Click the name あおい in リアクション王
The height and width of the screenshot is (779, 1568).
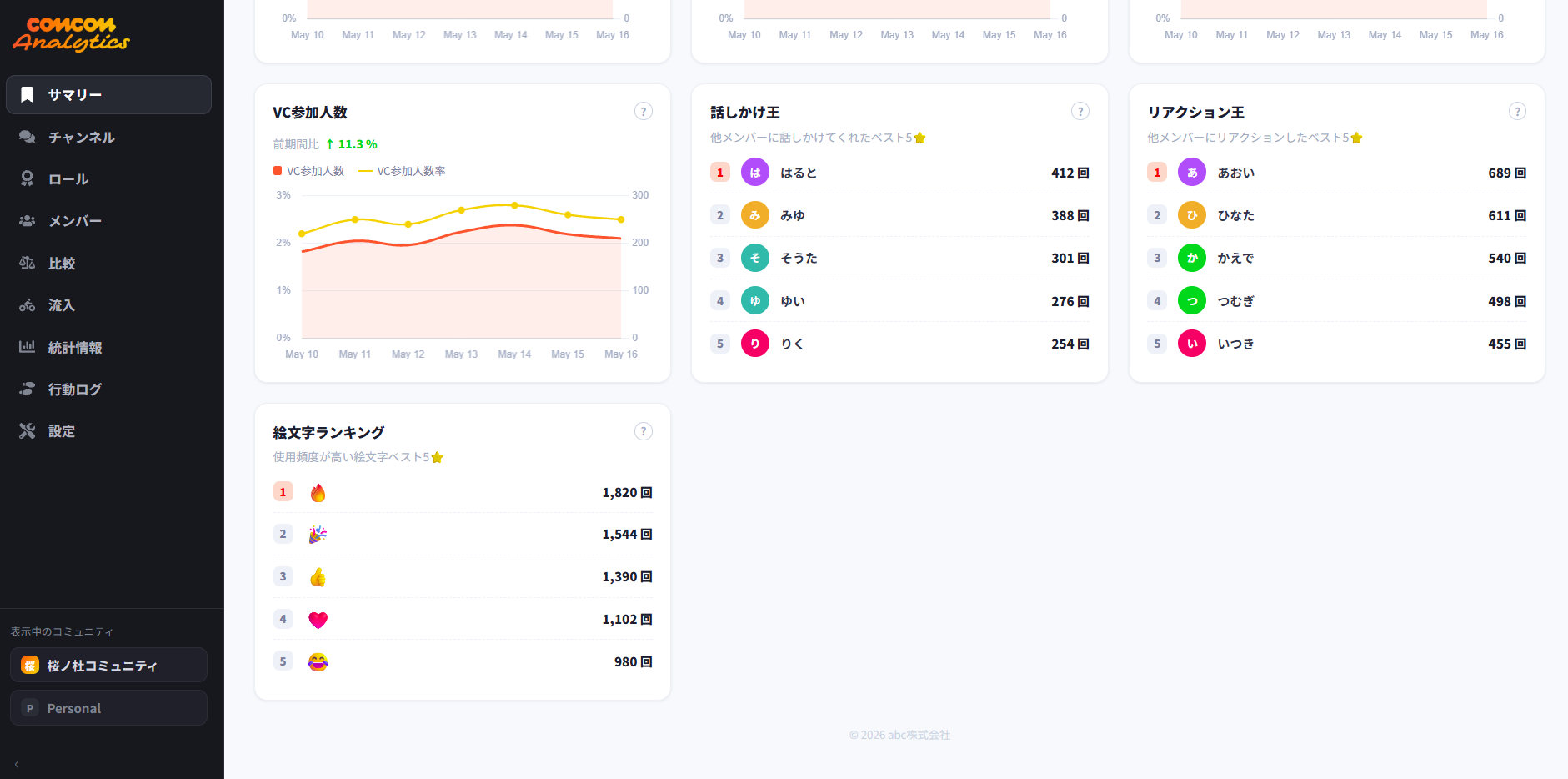pos(1236,173)
